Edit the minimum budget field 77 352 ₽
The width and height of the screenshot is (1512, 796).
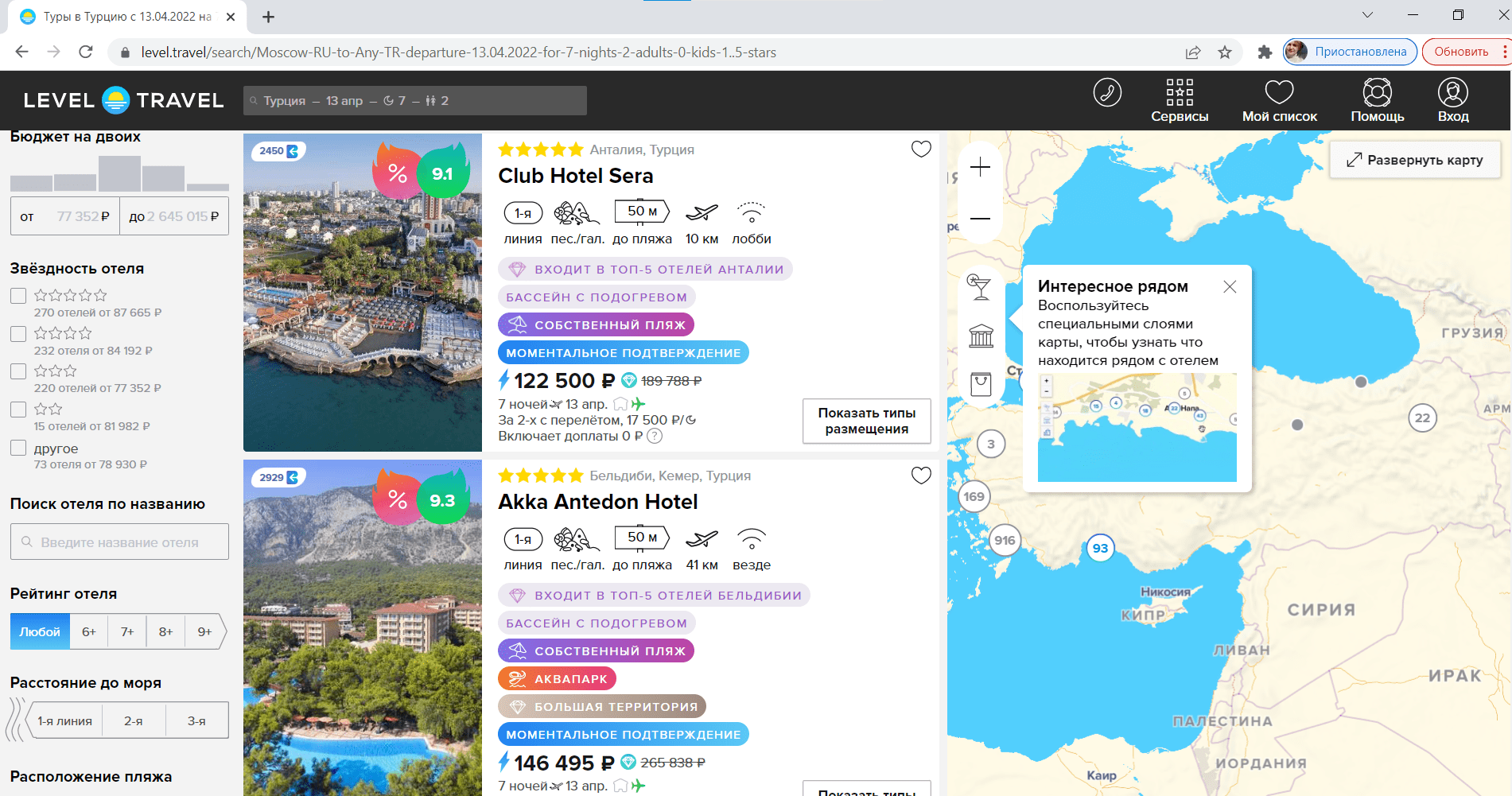click(x=65, y=216)
